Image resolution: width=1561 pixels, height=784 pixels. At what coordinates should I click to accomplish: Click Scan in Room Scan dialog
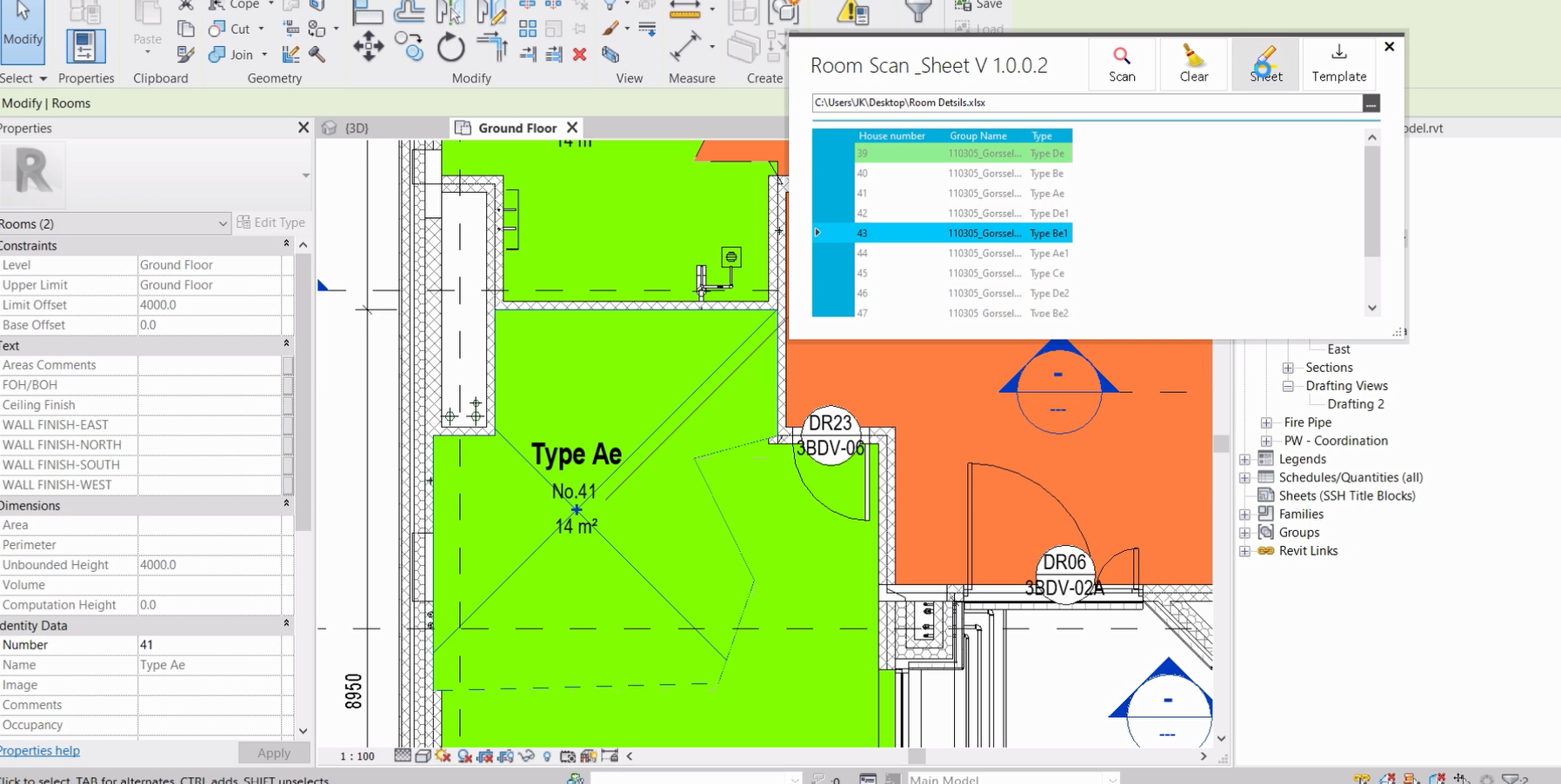coord(1122,64)
